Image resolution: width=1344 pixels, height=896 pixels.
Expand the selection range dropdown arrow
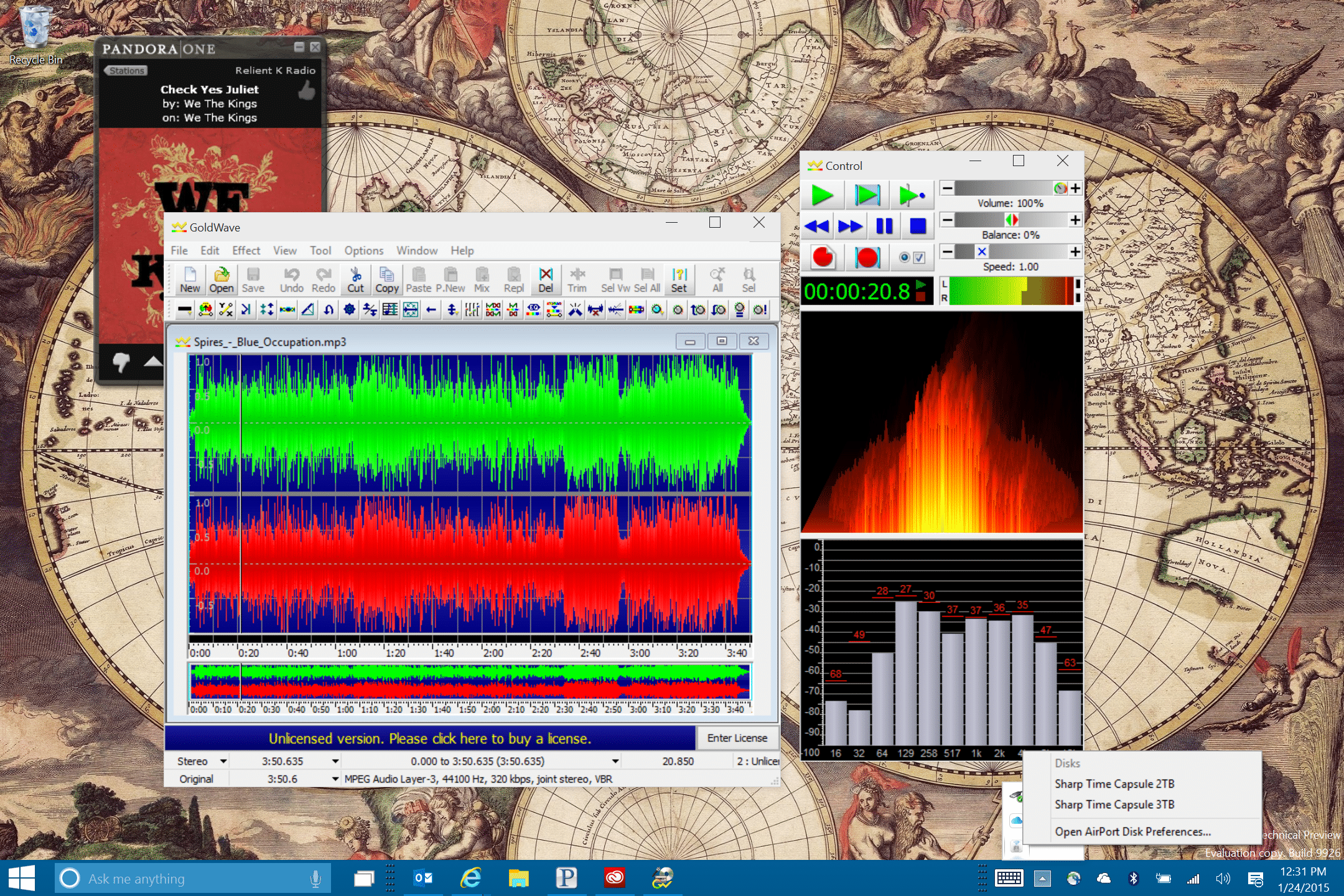[615, 761]
